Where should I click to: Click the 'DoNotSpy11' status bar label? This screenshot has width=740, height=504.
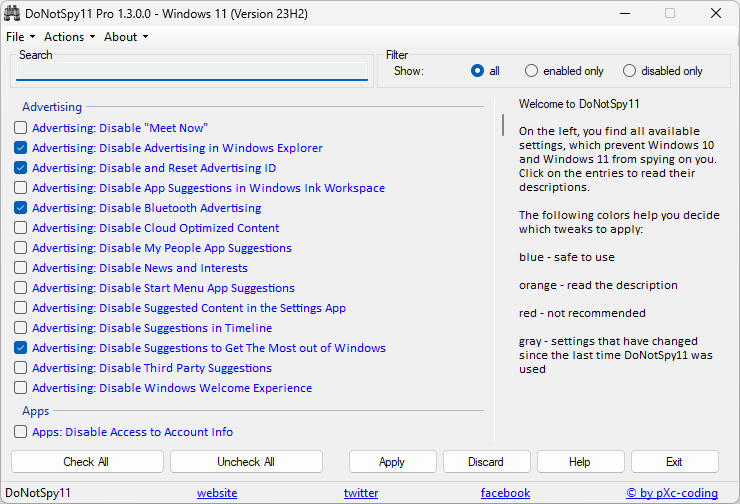[x=38, y=493]
